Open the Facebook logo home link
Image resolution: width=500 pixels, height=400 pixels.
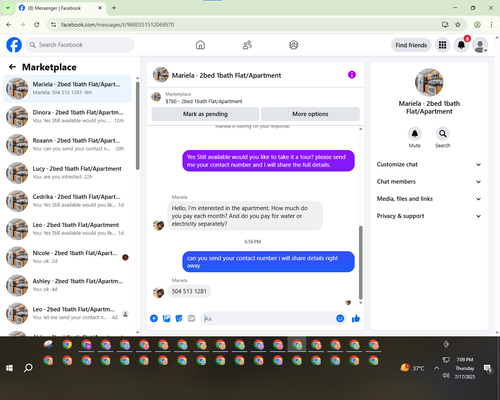(x=14, y=45)
